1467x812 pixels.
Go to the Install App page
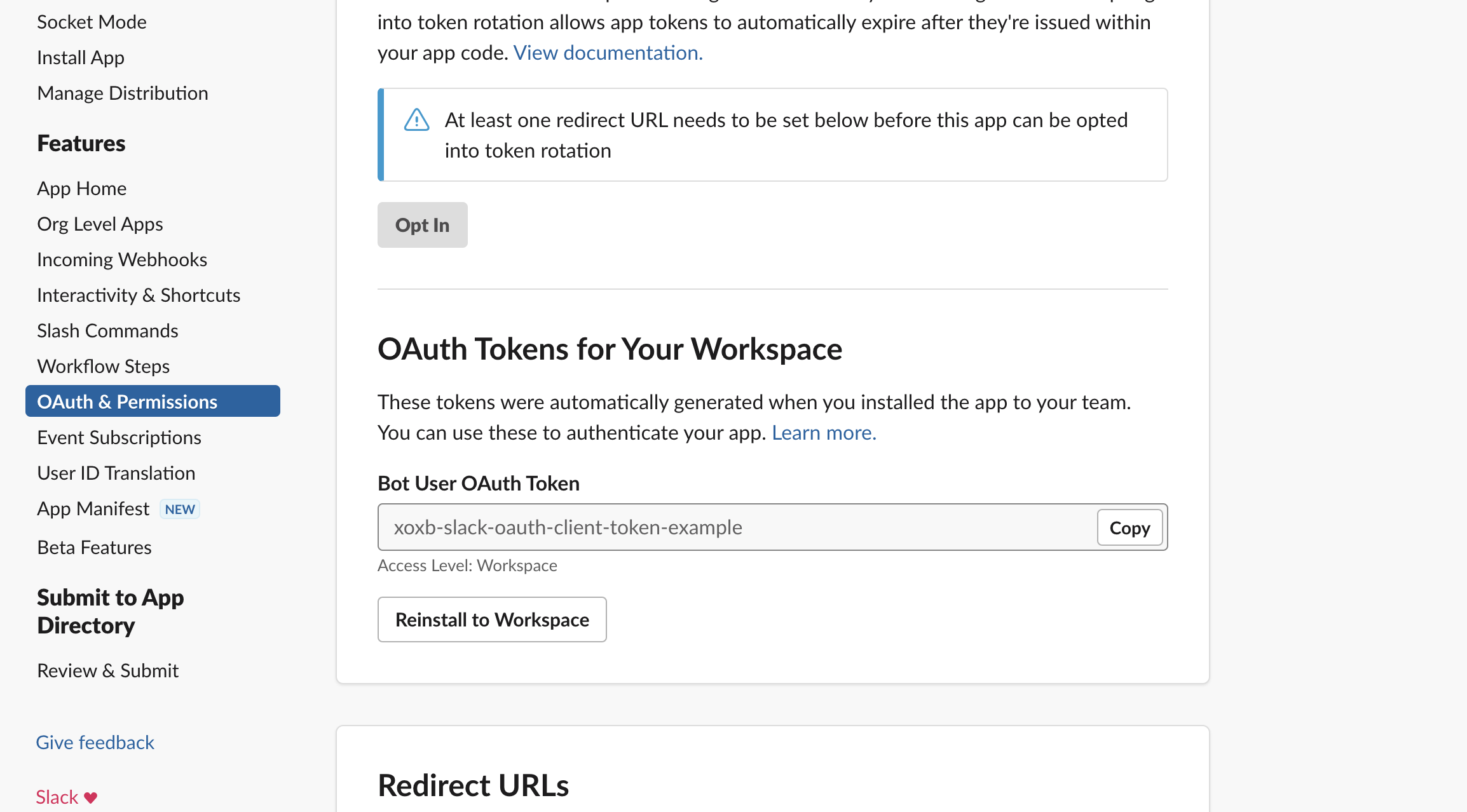coord(81,58)
